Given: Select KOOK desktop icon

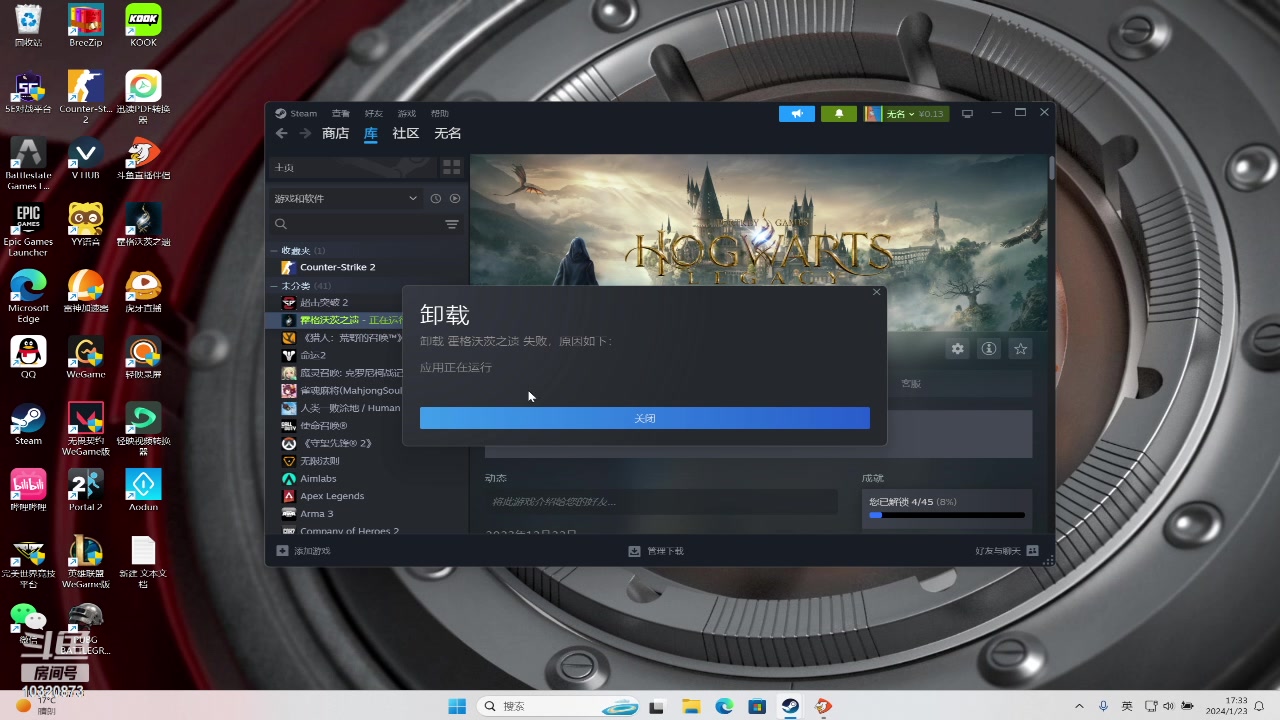Looking at the screenshot, I should point(143,26).
